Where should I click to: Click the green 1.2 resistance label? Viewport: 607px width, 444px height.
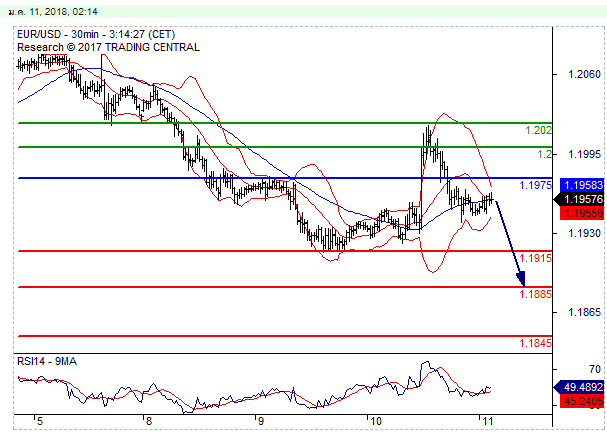[544, 154]
